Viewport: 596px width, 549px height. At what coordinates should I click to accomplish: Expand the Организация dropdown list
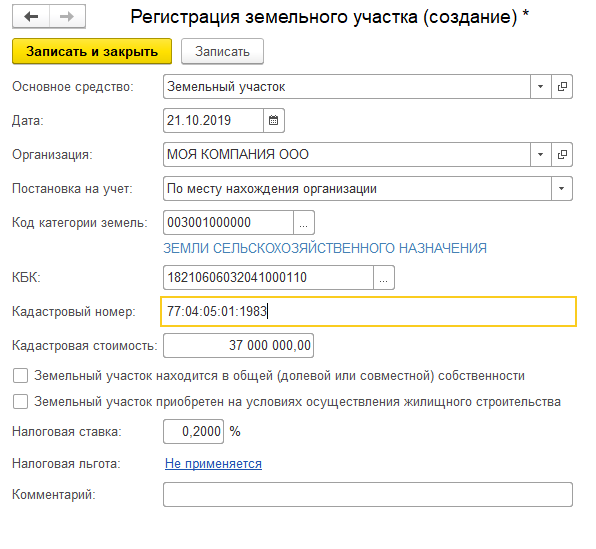click(x=541, y=154)
